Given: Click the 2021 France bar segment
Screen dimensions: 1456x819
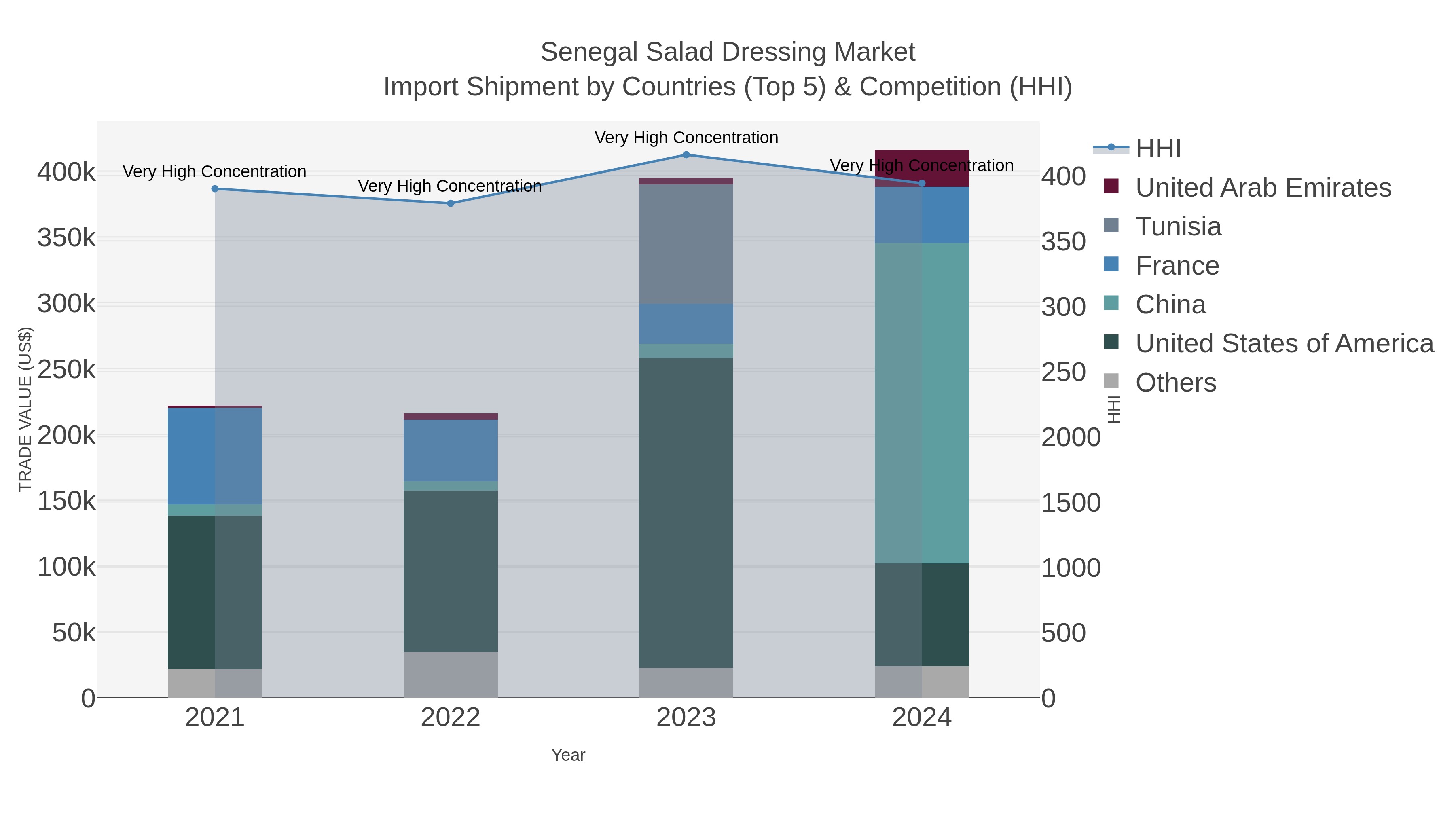Looking at the screenshot, I should [215, 456].
